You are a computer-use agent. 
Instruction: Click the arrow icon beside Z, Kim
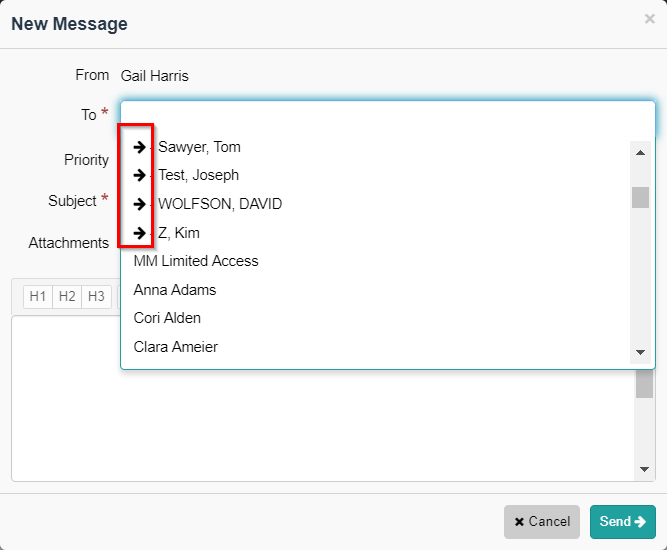click(x=140, y=233)
